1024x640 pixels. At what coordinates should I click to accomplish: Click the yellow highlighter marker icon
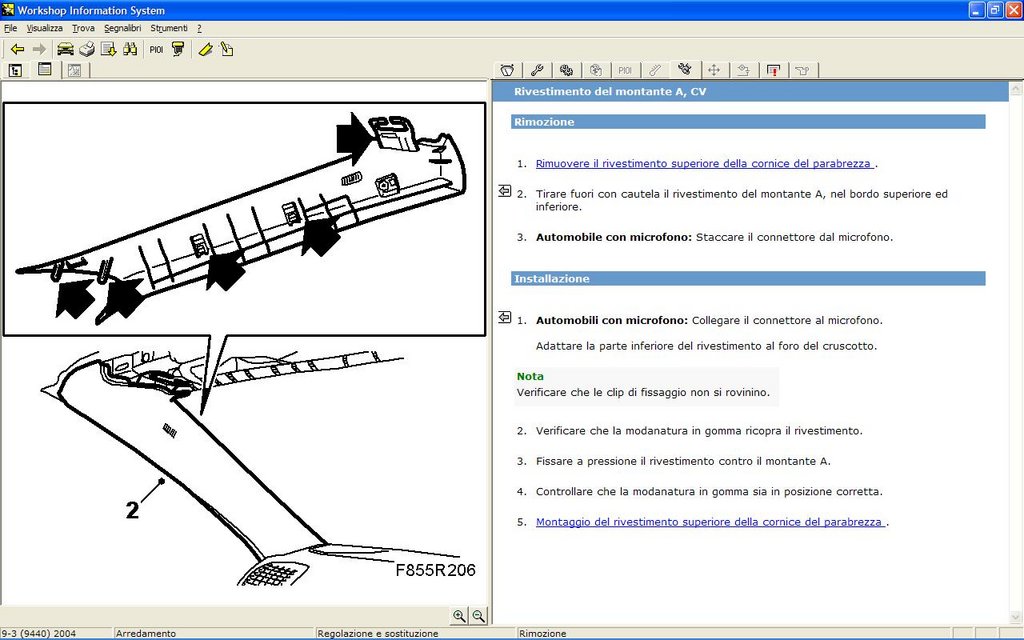click(x=205, y=49)
